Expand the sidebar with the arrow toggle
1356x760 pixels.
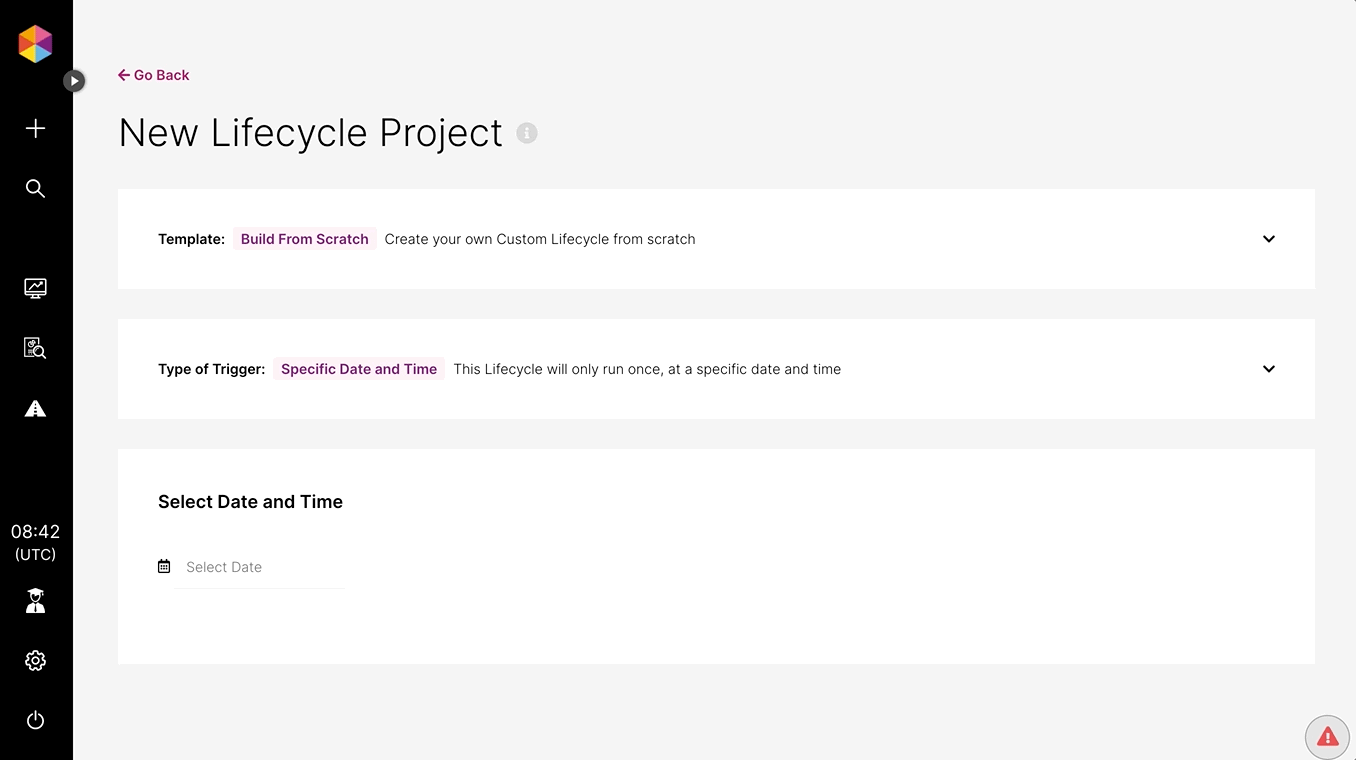pyautogui.click(x=74, y=80)
